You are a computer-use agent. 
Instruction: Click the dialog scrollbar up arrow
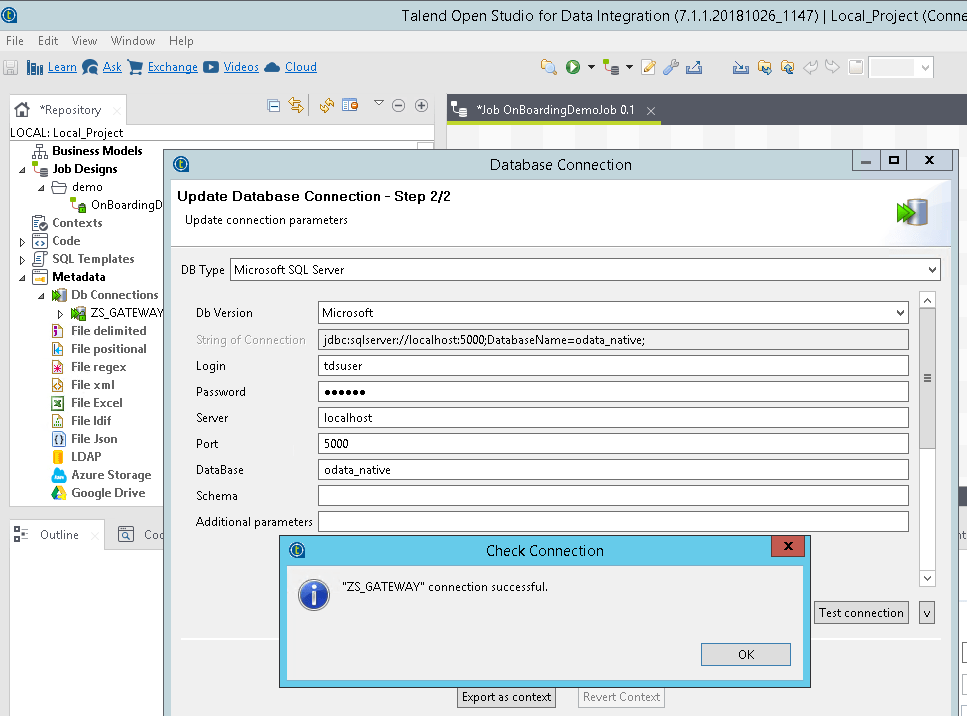coord(927,300)
